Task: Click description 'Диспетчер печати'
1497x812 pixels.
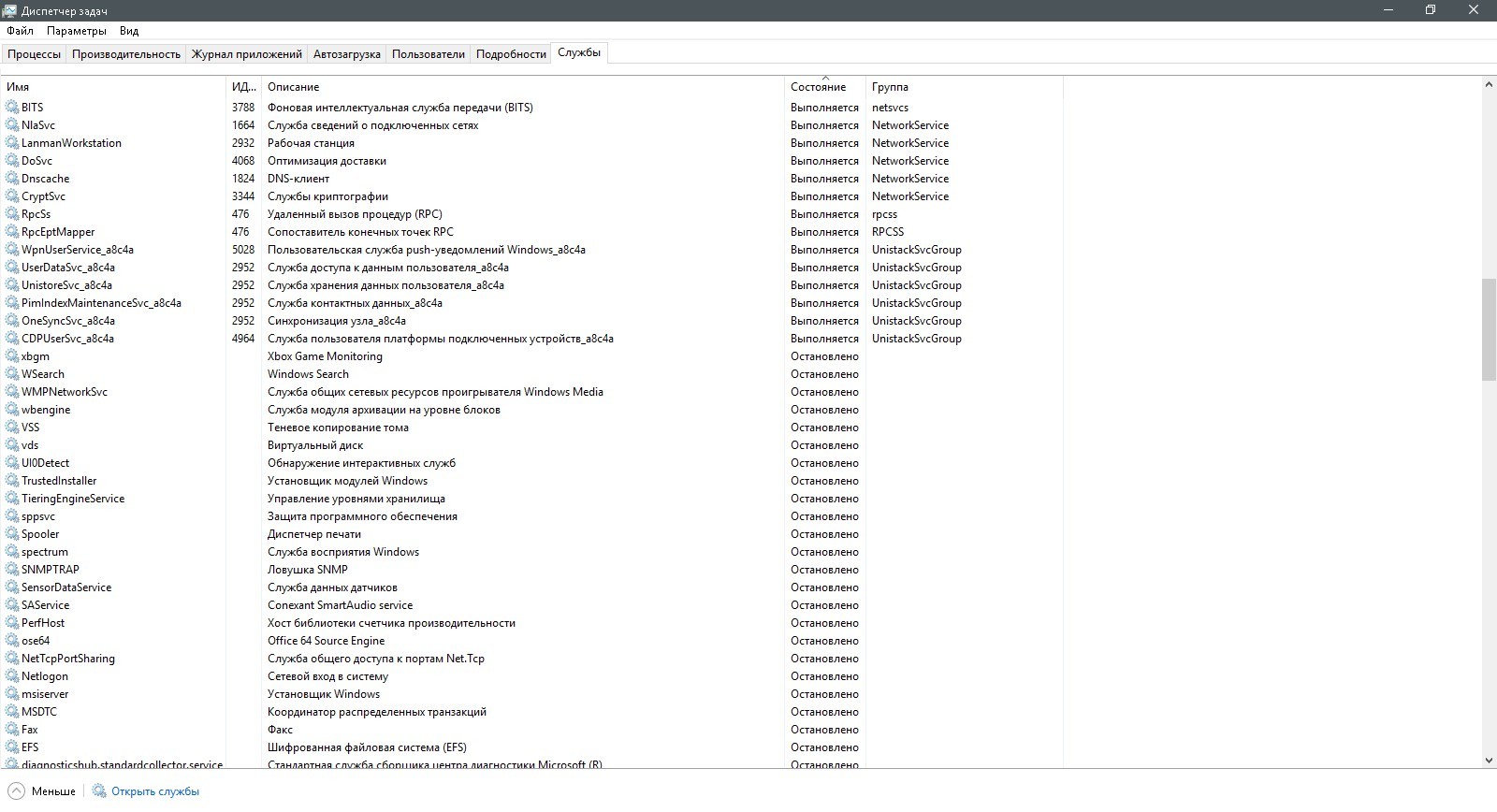Action: (314, 534)
